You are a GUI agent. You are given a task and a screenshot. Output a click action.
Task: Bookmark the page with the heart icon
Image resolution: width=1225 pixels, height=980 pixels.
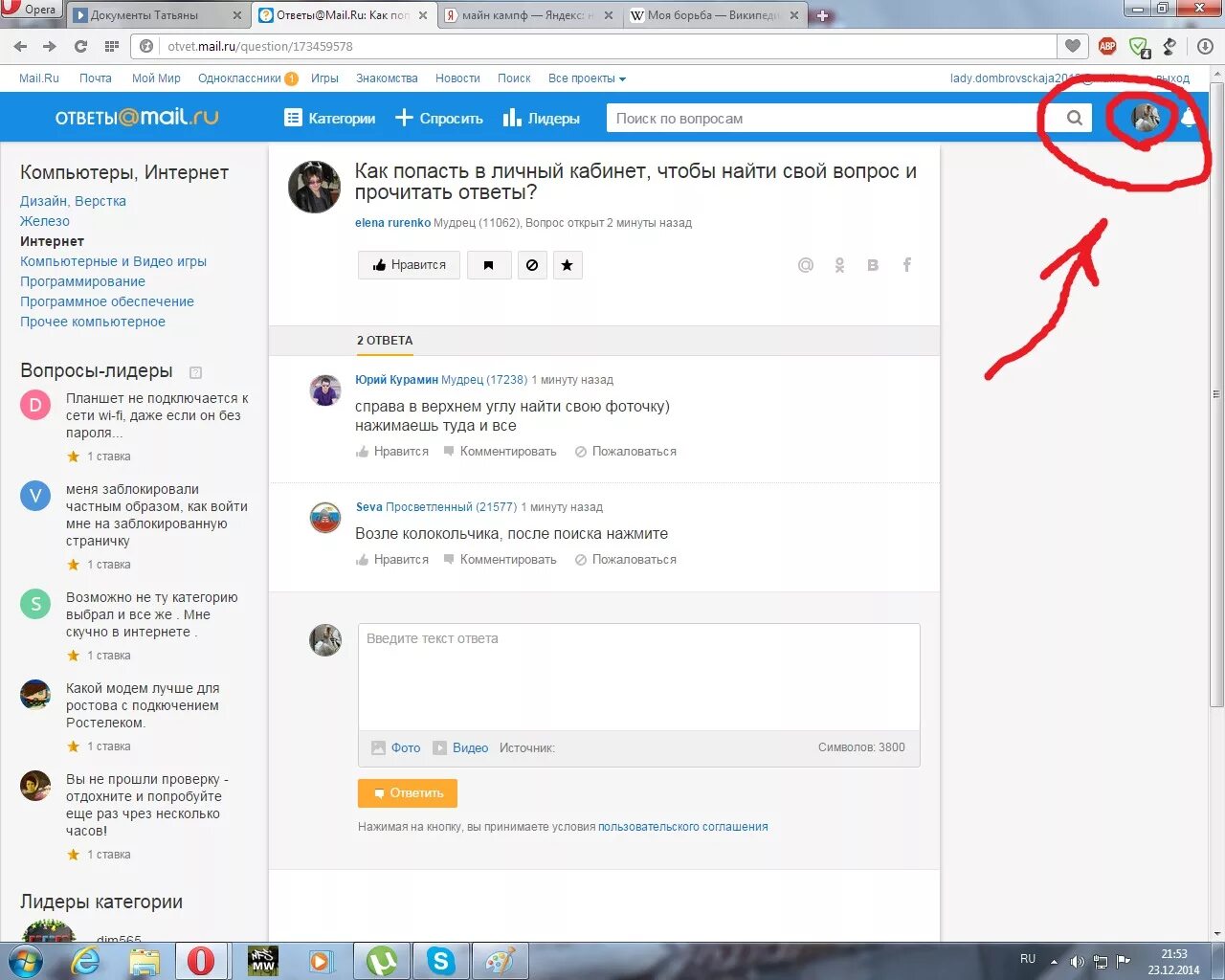point(1073,46)
